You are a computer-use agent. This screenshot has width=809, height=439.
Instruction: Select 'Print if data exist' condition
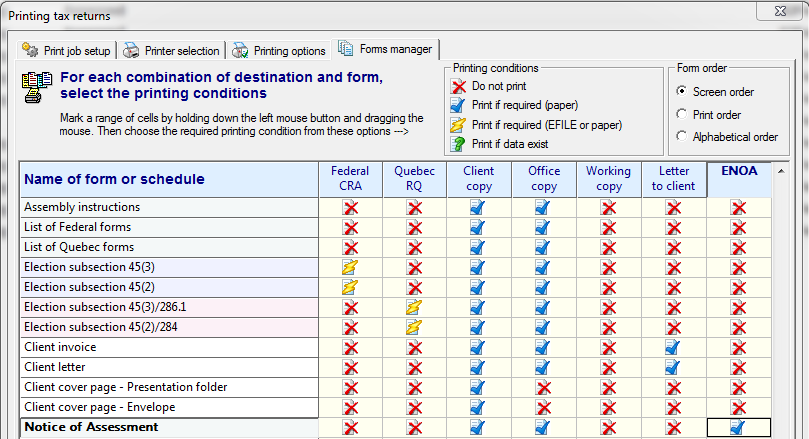(459, 144)
